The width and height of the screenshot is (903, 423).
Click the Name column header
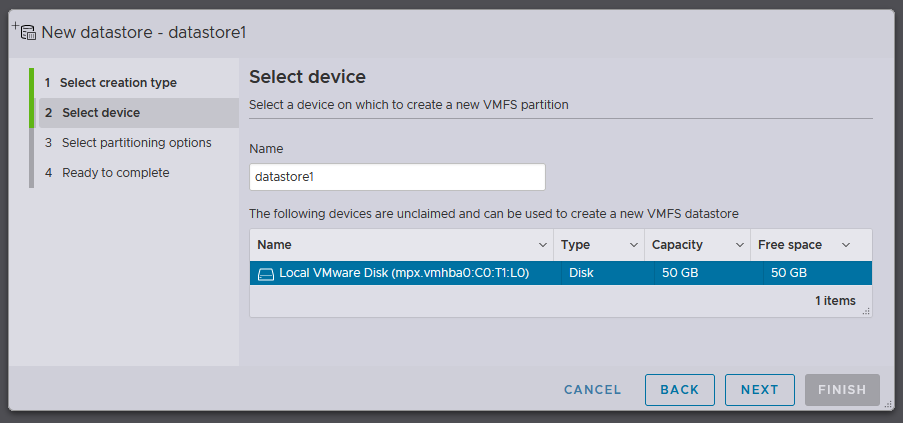(401, 245)
